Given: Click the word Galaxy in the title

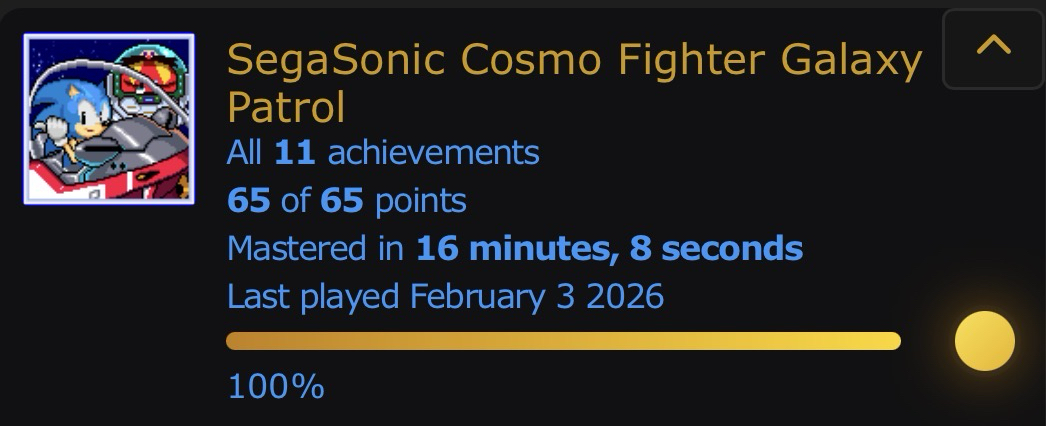Looking at the screenshot, I should (x=851, y=62).
